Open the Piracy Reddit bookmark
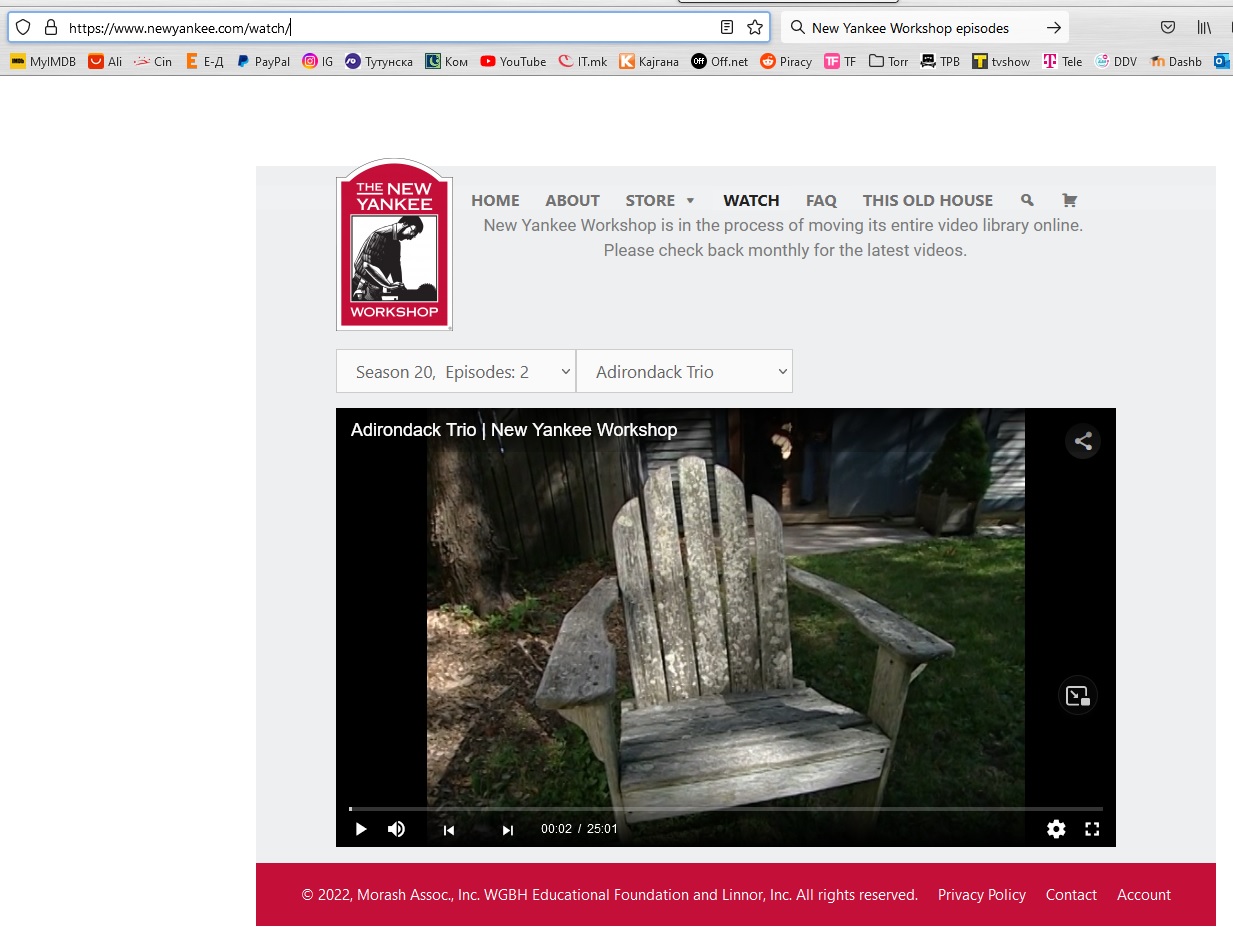 click(x=786, y=61)
